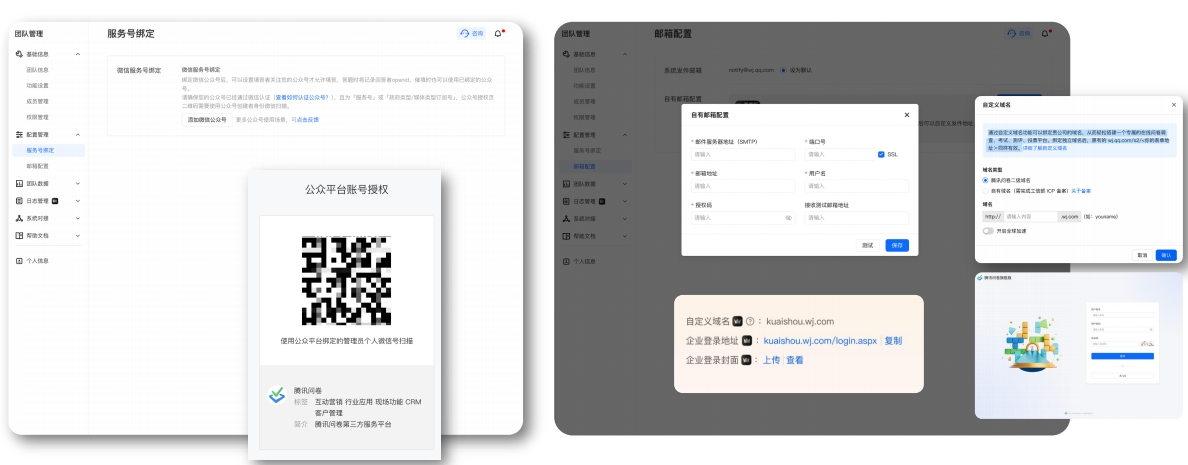The height and width of the screenshot is (465, 1188).
Task: Collapse 基础信息 chevron in 邮箱配置 window
Action: [624, 55]
